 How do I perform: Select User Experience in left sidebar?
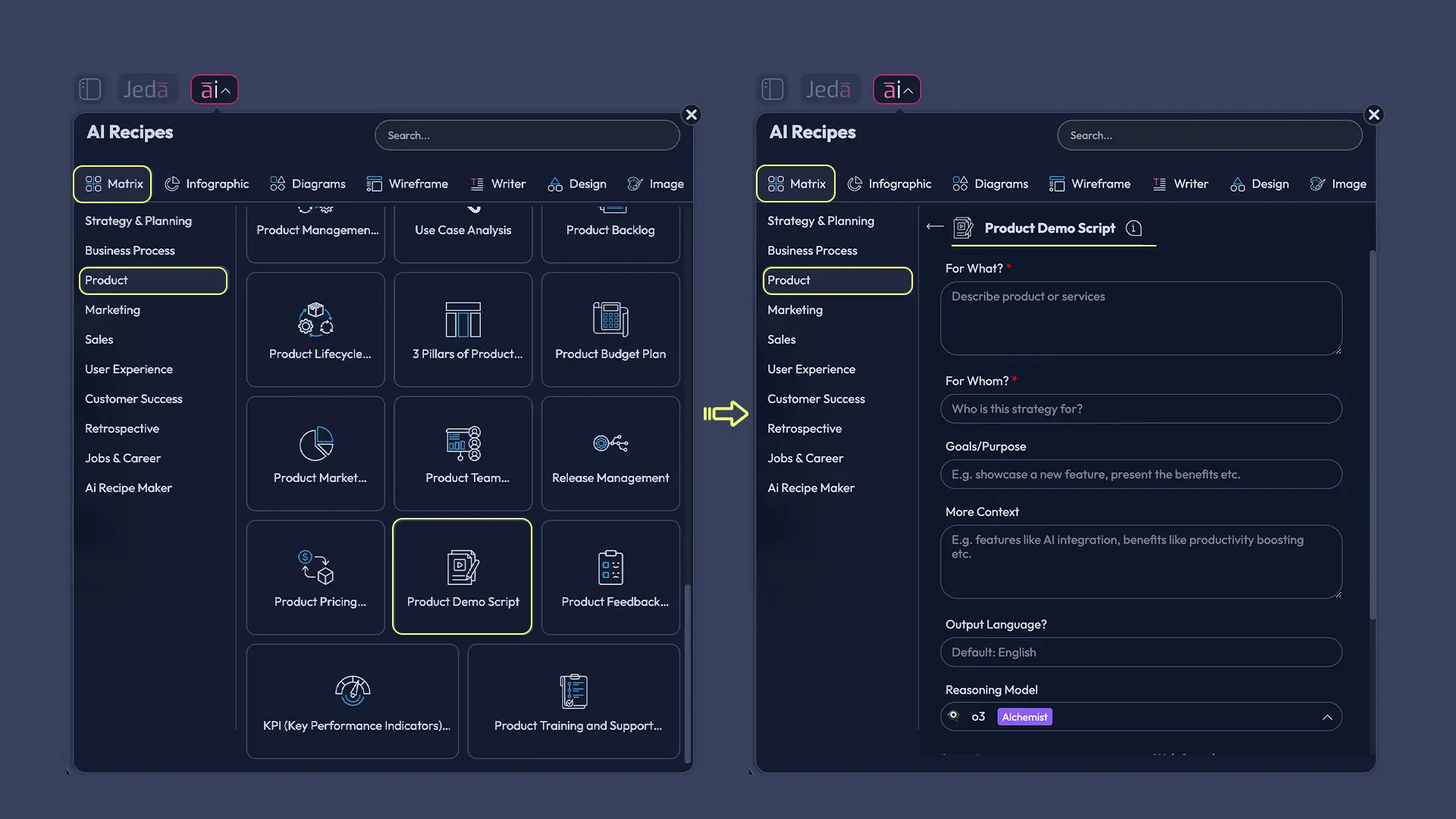click(x=129, y=369)
